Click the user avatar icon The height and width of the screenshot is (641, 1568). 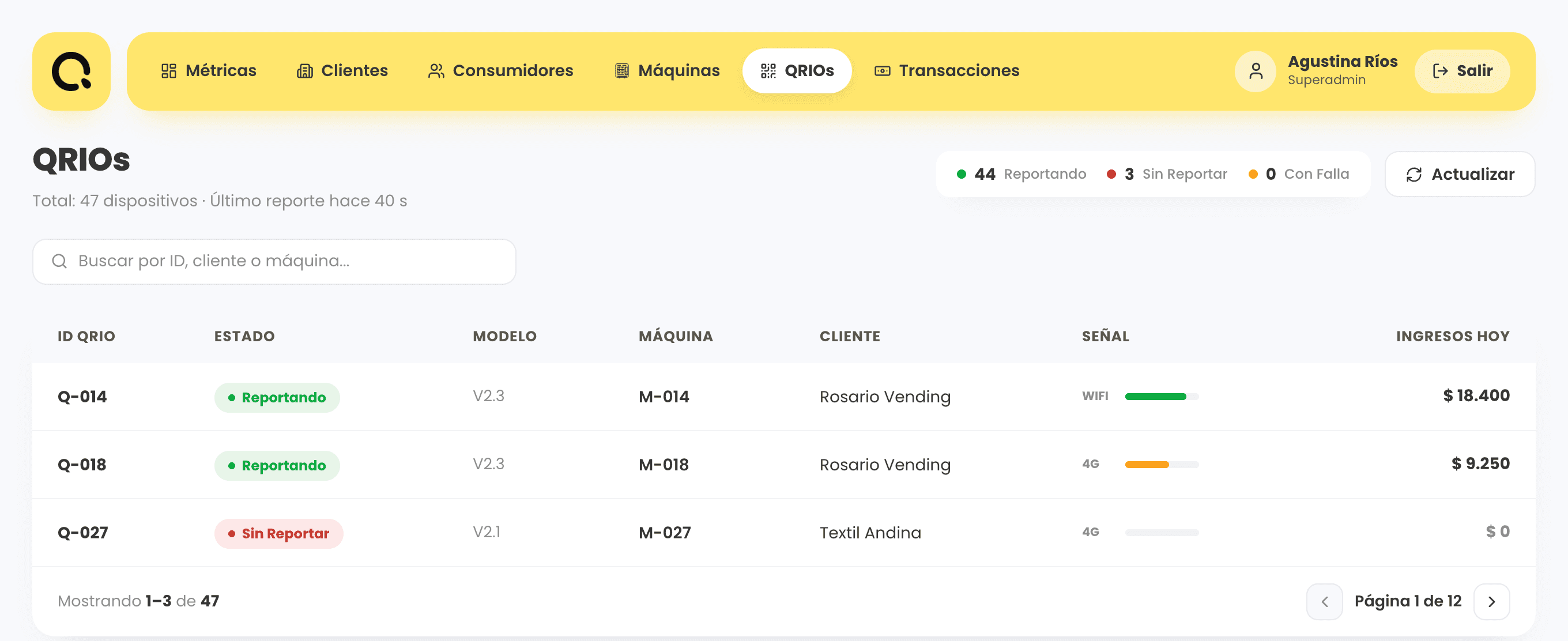point(1255,71)
